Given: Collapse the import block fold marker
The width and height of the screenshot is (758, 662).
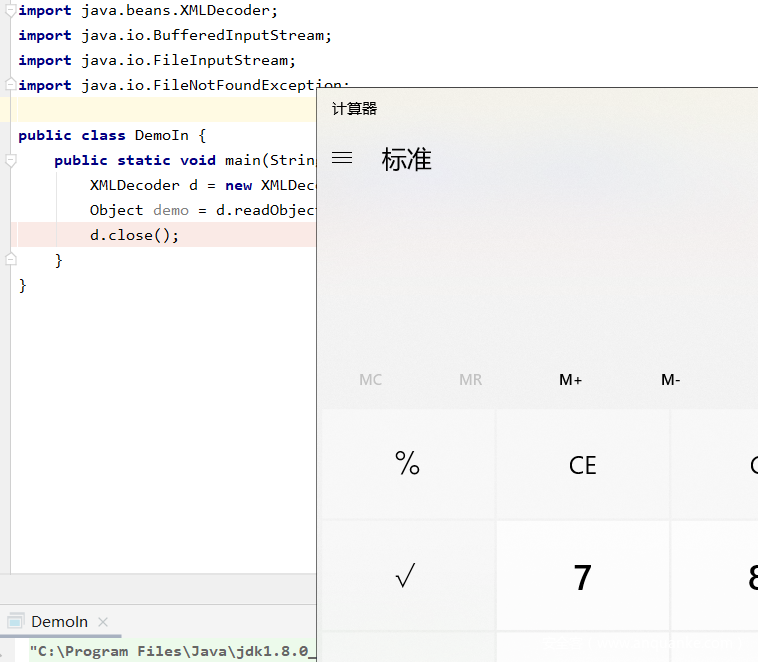Looking at the screenshot, I should click(x=11, y=10).
